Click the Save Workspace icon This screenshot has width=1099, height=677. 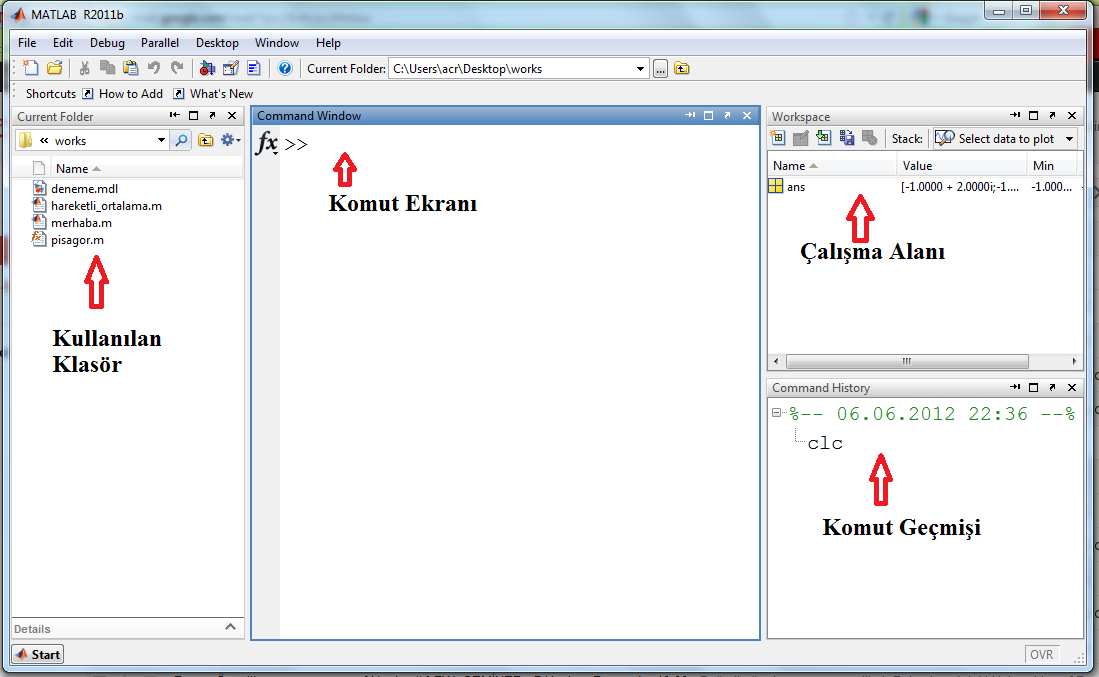click(x=847, y=138)
